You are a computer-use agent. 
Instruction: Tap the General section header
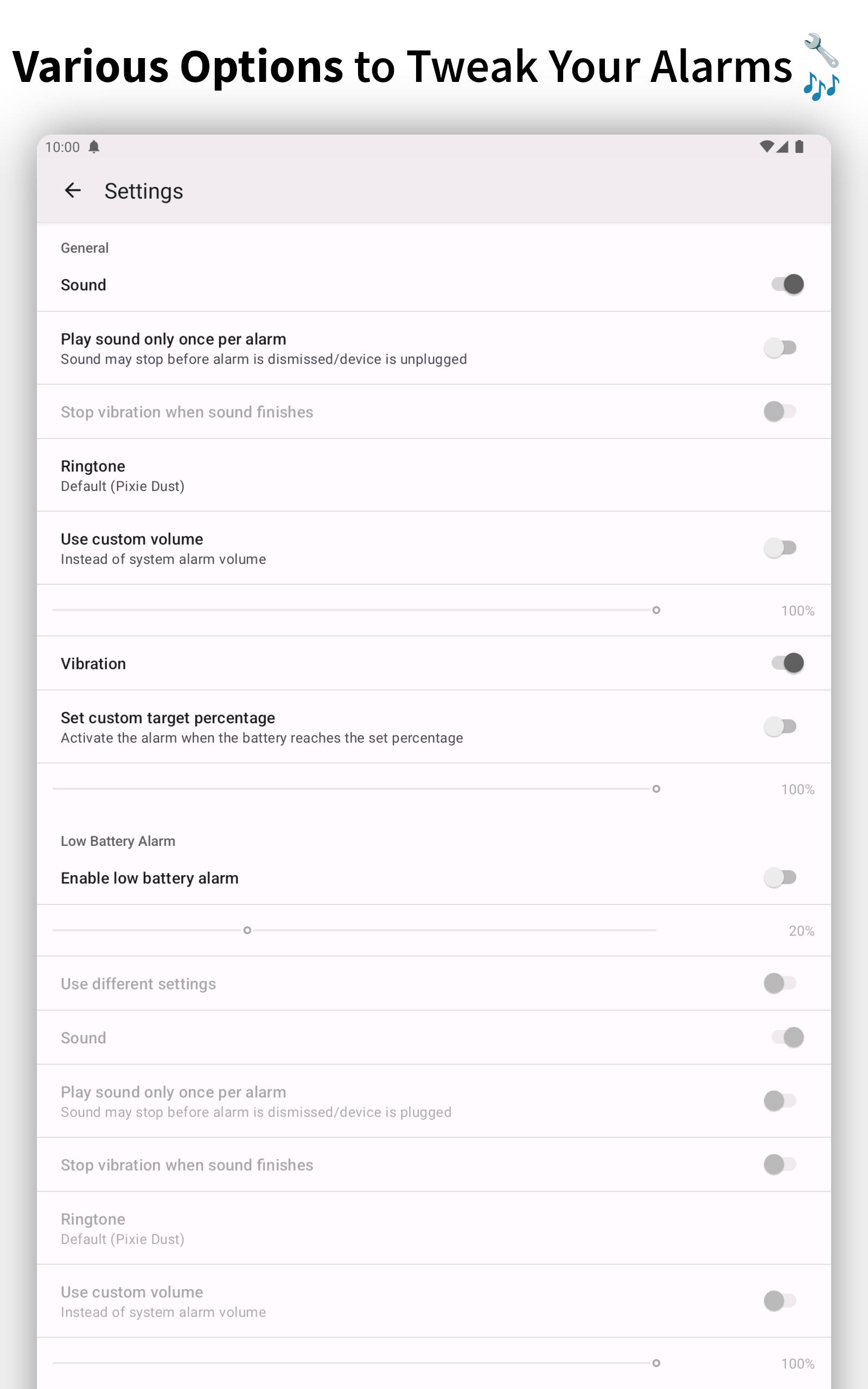(x=85, y=248)
